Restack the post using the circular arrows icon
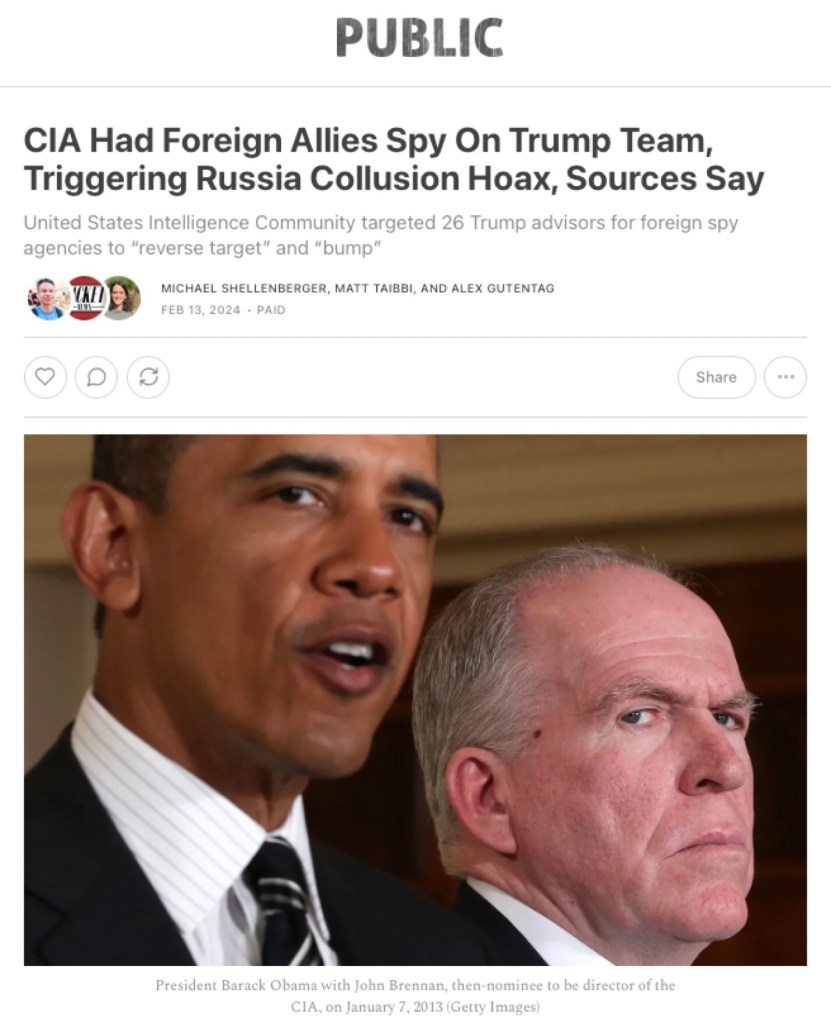831x1023 pixels. 148,377
